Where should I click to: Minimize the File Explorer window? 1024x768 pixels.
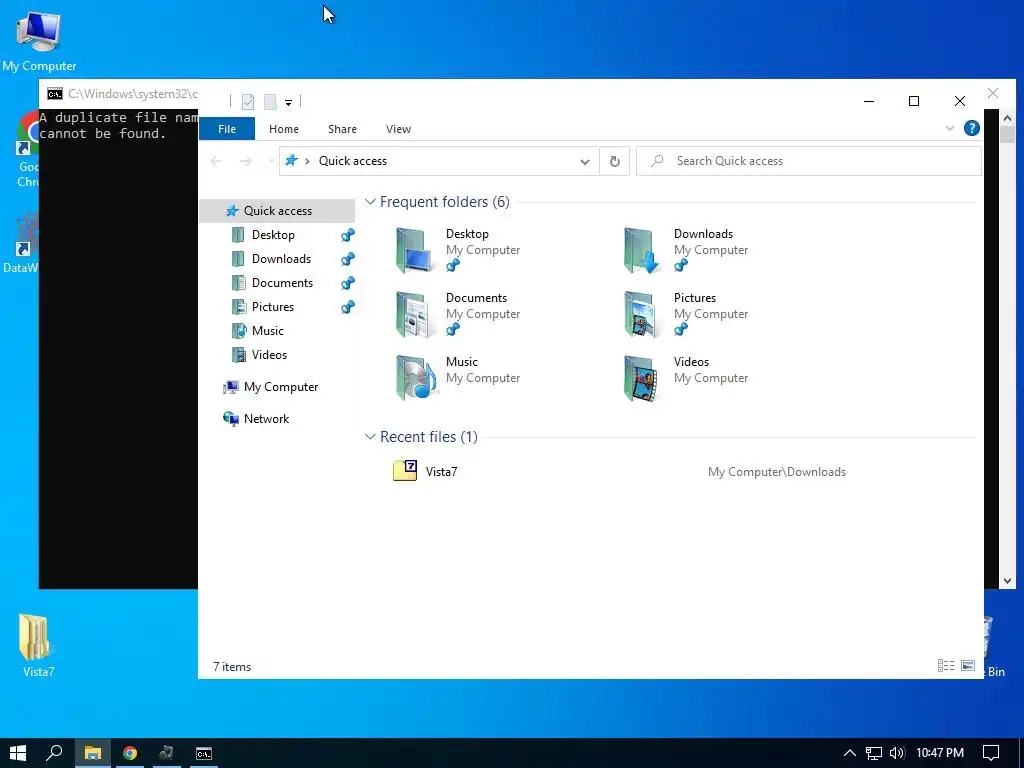tap(869, 101)
